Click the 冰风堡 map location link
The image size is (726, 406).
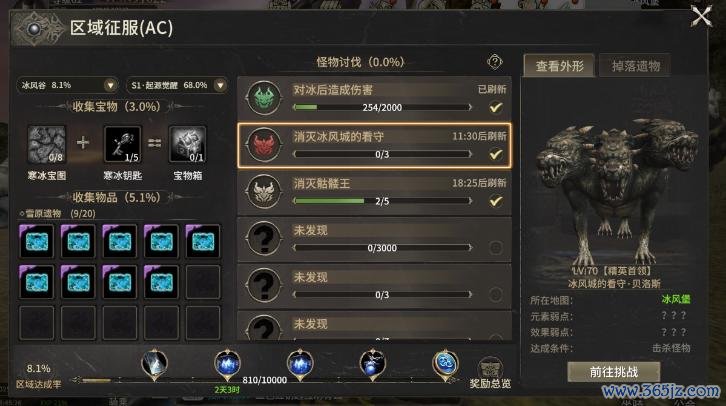(x=676, y=300)
